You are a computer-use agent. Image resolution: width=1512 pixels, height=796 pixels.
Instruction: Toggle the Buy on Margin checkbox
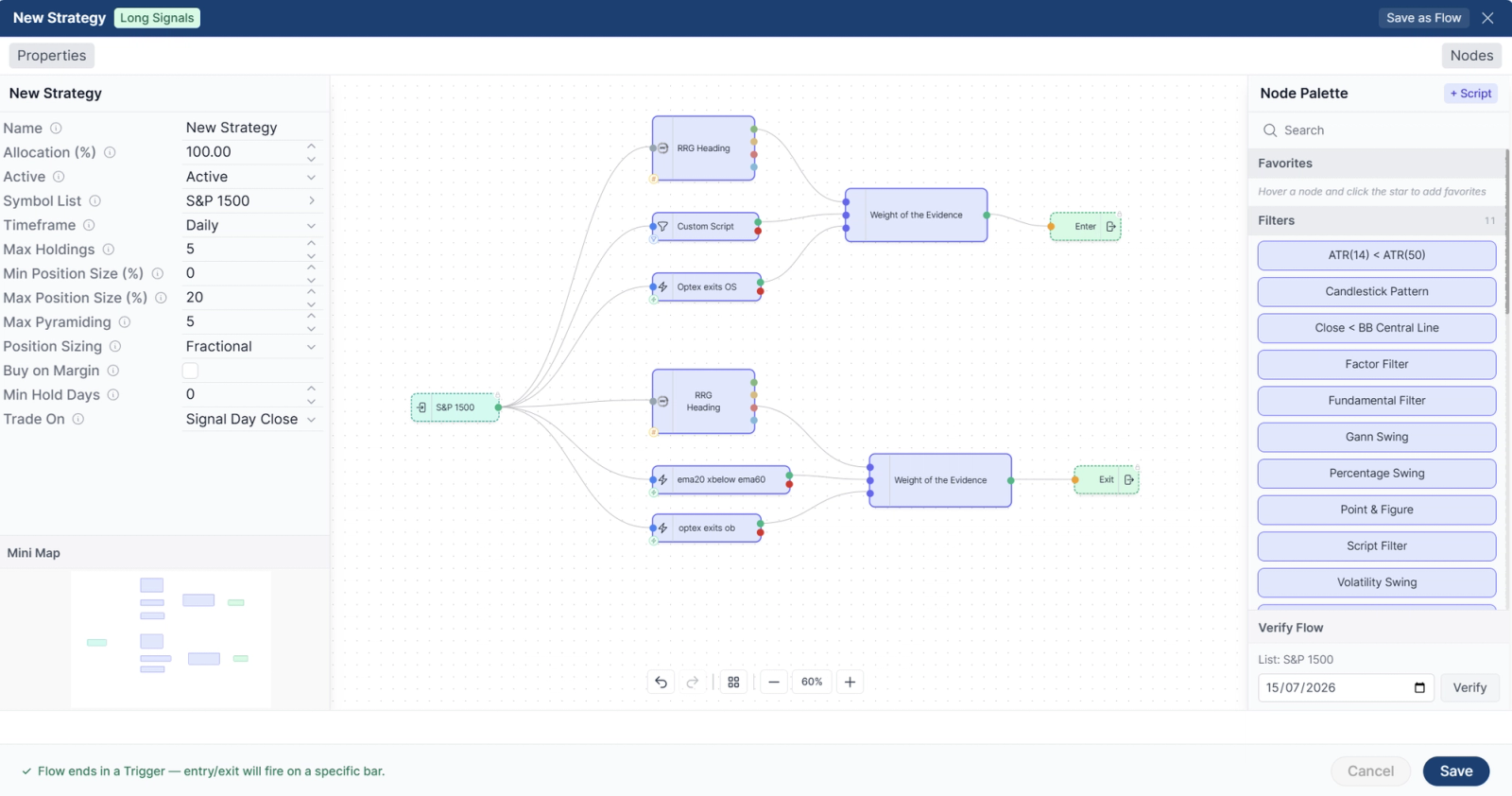click(190, 371)
